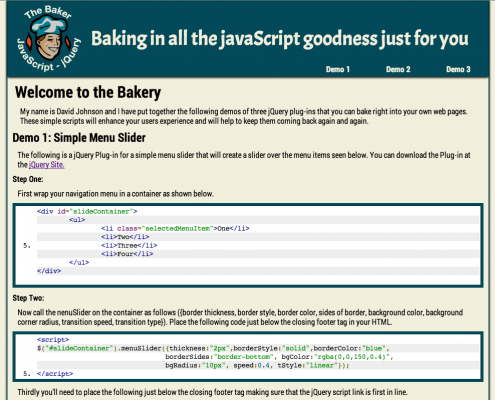This screenshot has width=495, height=400.
Task: Click the selectedMenuItem One list item code line
Action: point(175,228)
